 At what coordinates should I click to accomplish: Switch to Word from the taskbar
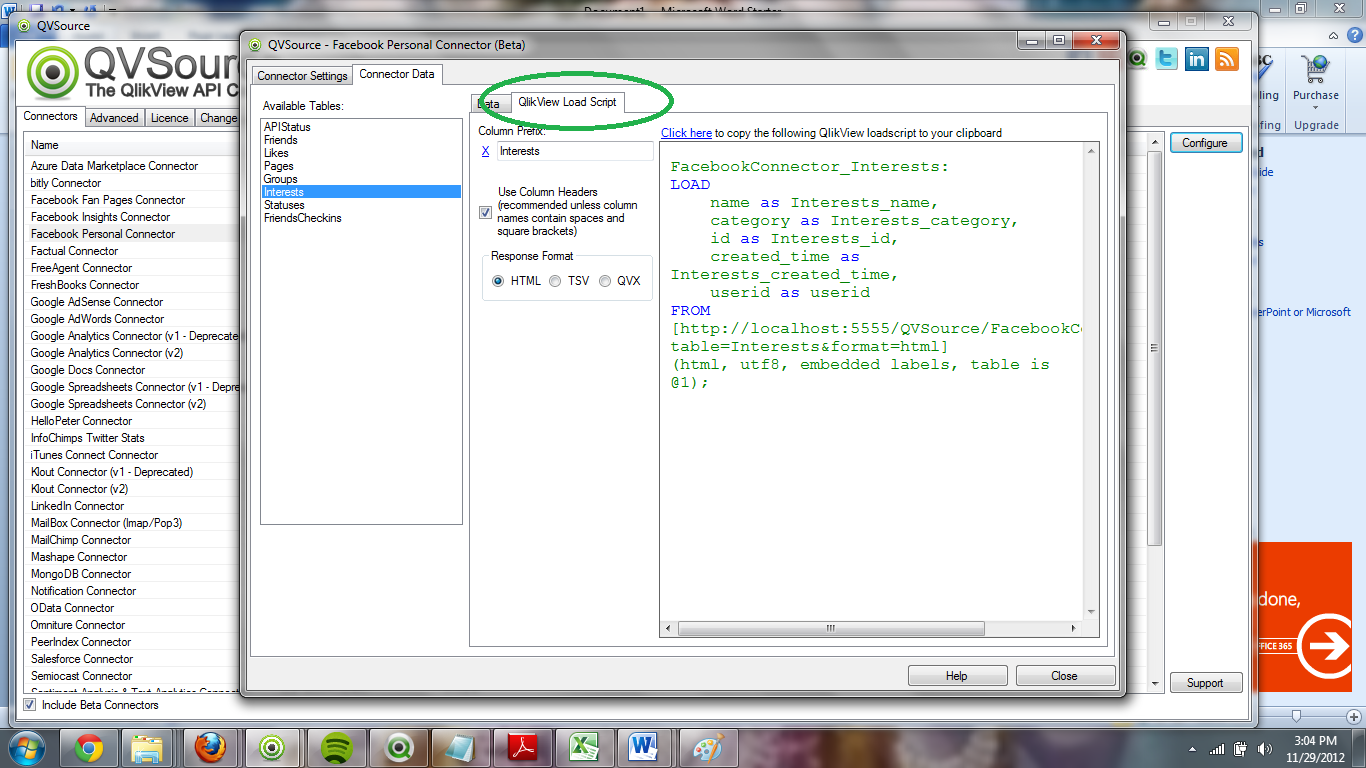point(645,747)
